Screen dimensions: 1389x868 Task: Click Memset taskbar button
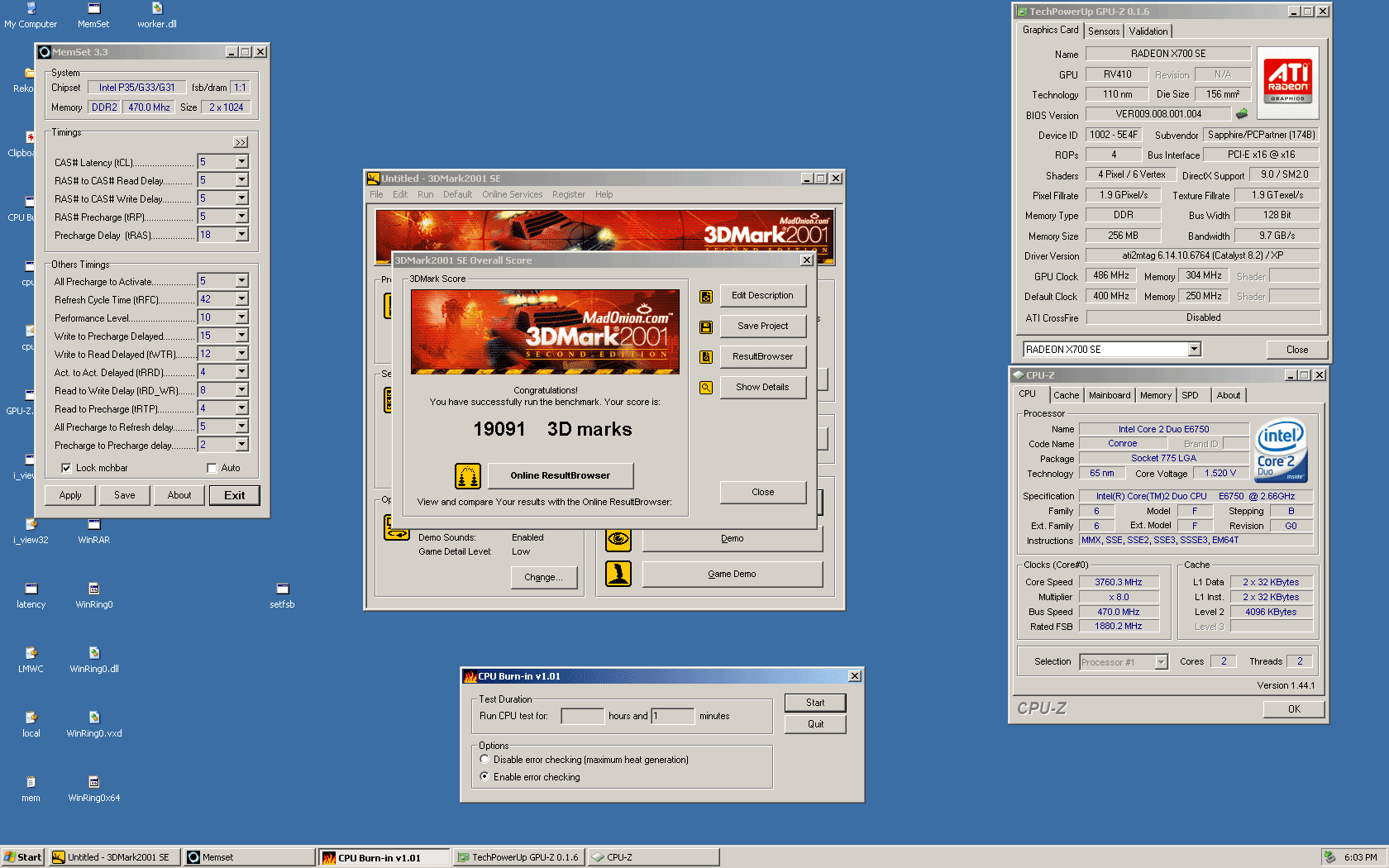250,857
